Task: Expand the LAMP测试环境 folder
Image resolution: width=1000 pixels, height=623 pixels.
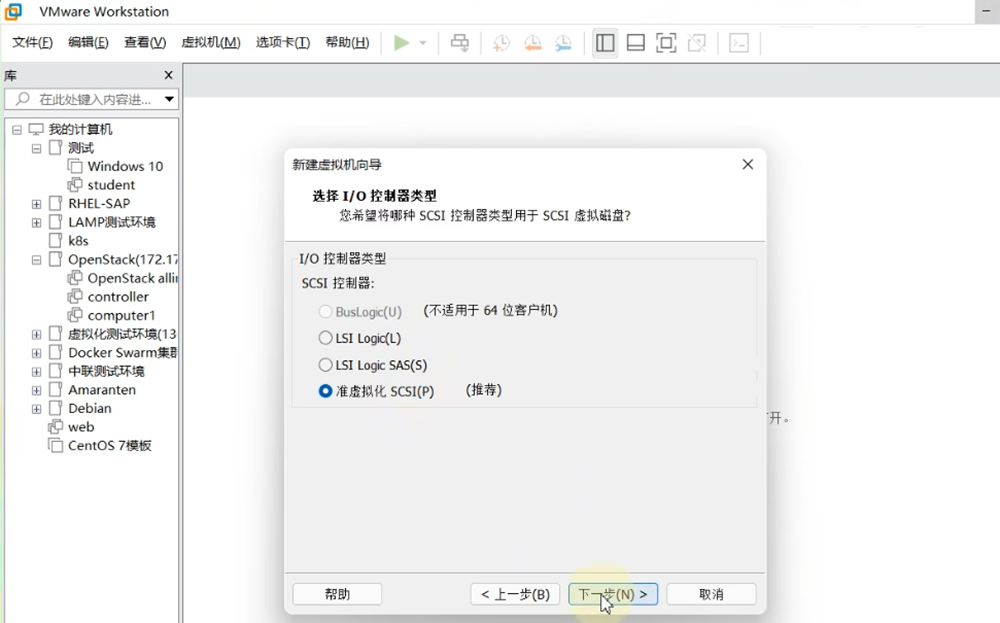Action: click(36, 223)
